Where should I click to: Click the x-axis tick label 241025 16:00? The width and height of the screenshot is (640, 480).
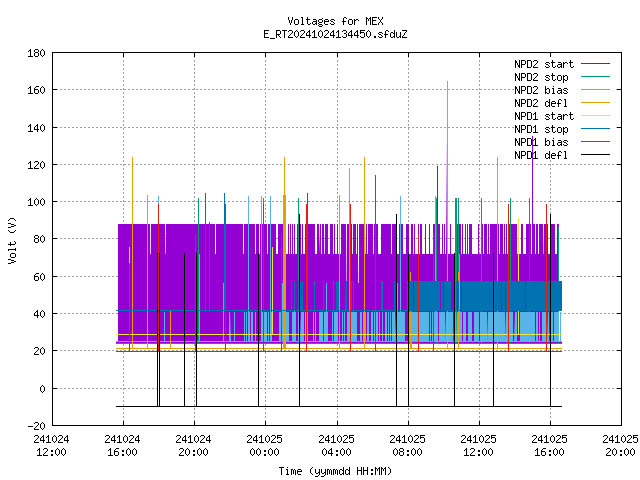pyautogui.click(x=549, y=446)
